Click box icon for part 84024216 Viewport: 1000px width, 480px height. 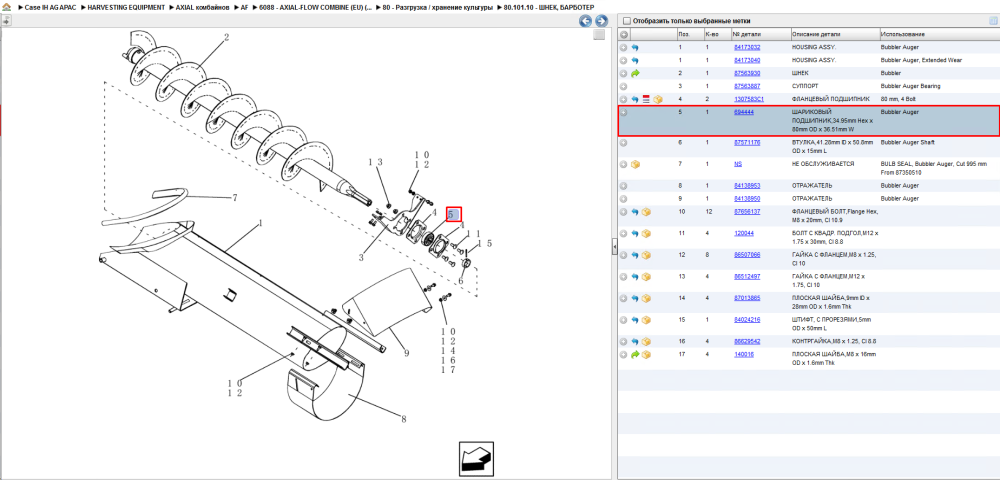(646, 319)
